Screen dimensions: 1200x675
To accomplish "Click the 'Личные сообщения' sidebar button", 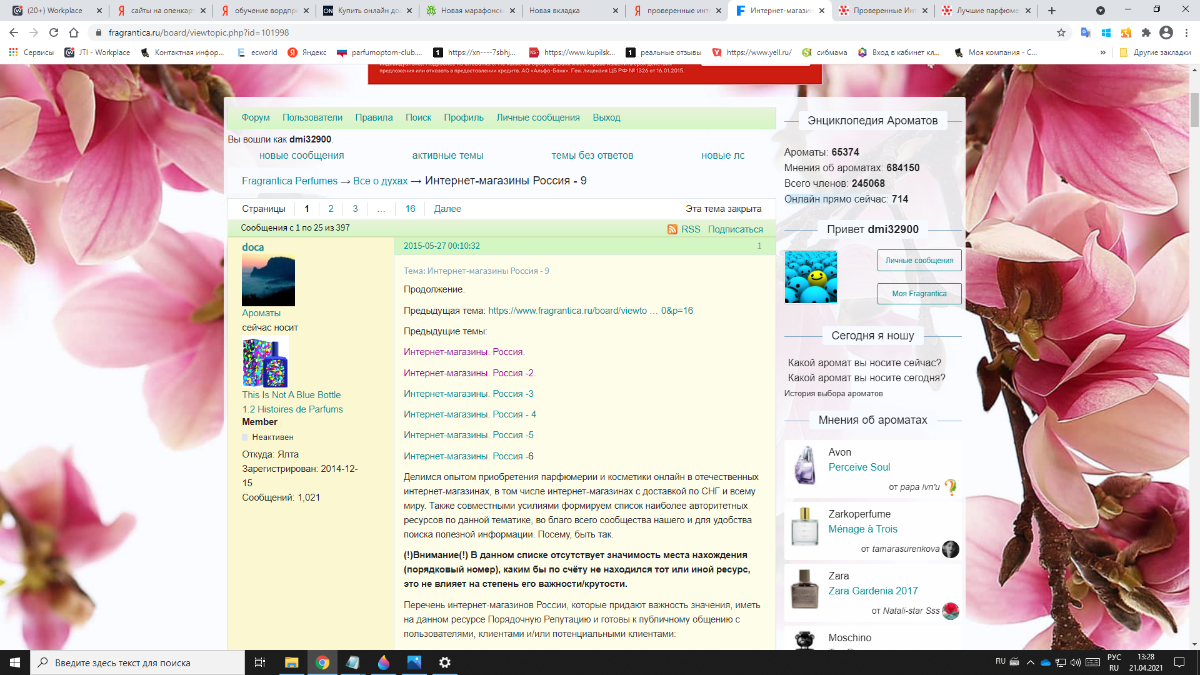I will click(919, 260).
